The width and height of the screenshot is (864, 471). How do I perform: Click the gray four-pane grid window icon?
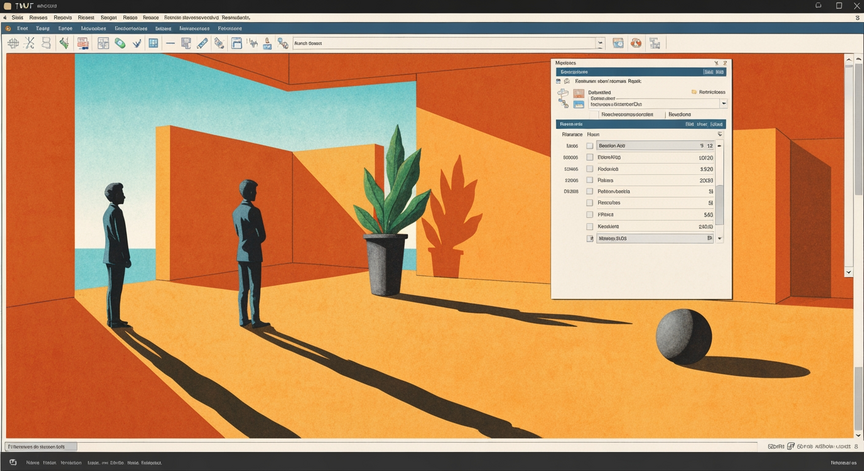pyautogui.click(x=103, y=43)
